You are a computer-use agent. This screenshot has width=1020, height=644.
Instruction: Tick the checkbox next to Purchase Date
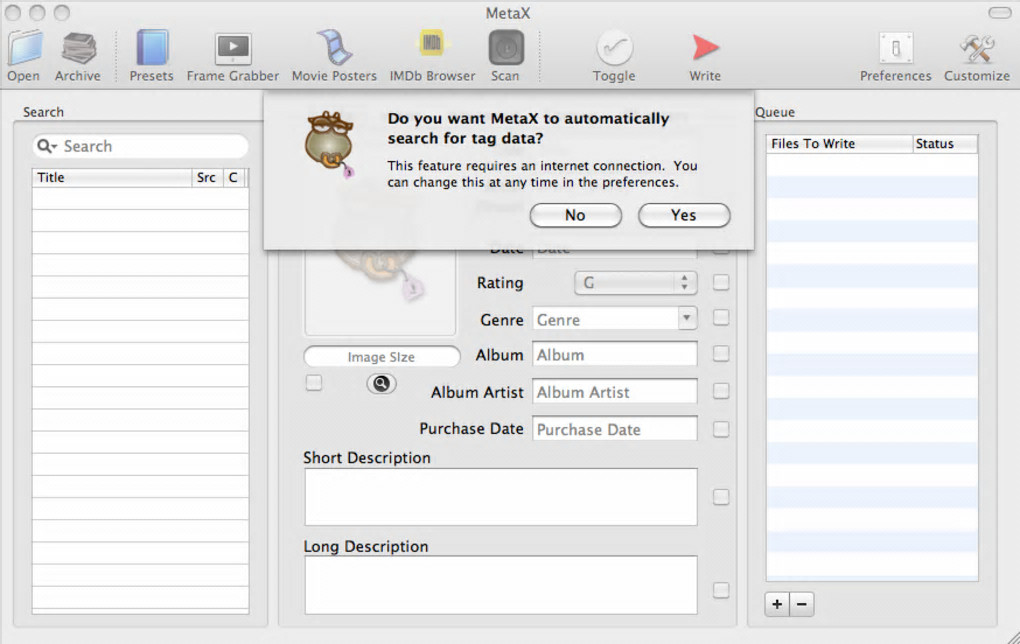click(721, 429)
